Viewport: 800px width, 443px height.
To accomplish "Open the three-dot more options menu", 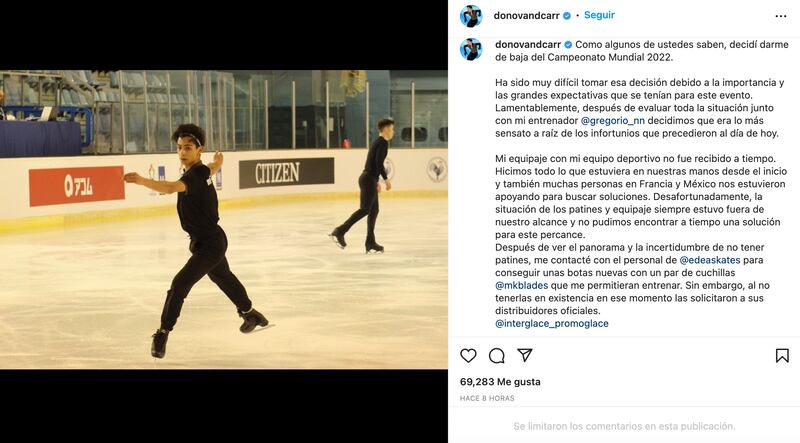I will (781, 16).
